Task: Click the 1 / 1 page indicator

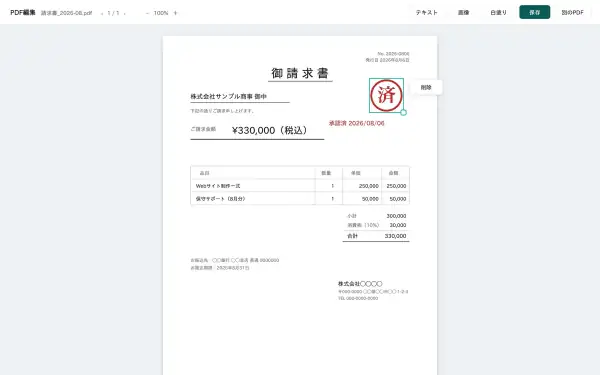Action: click(x=113, y=13)
